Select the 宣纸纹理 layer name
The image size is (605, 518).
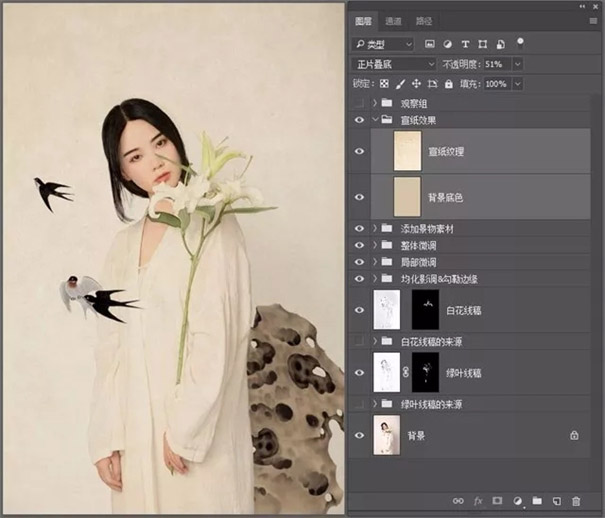446,152
